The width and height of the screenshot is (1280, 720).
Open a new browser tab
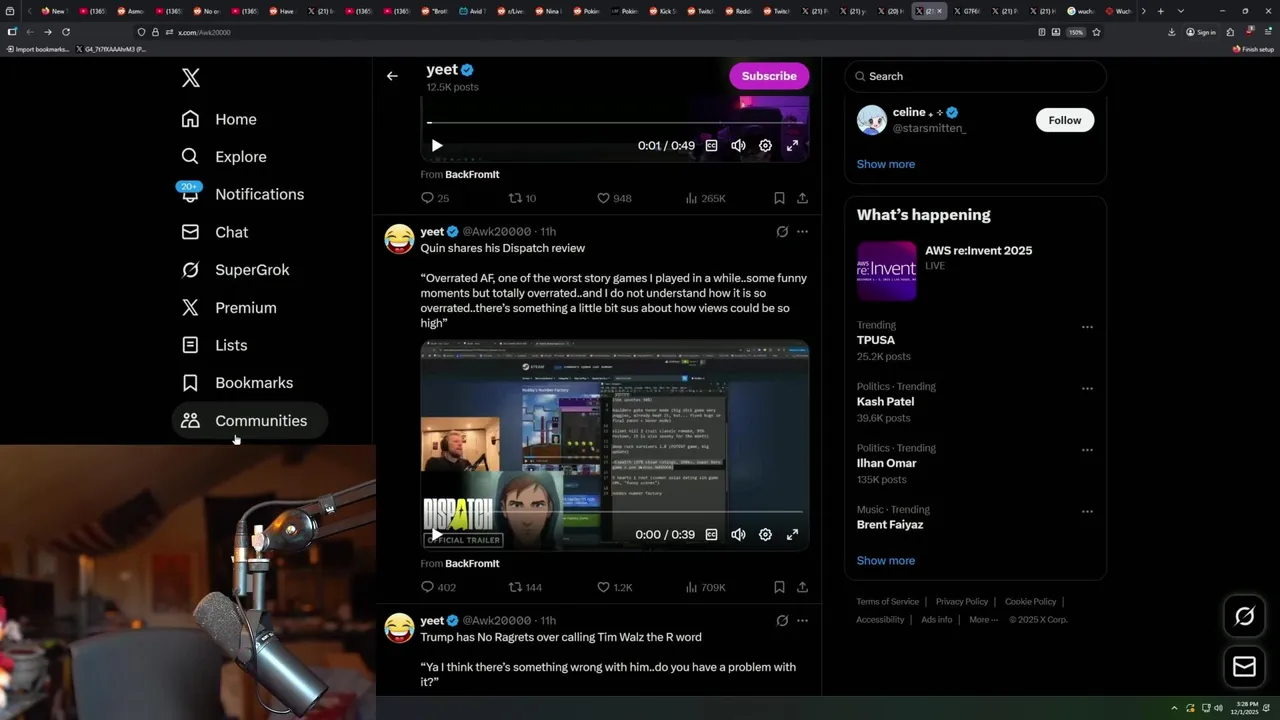click(1160, 11)
